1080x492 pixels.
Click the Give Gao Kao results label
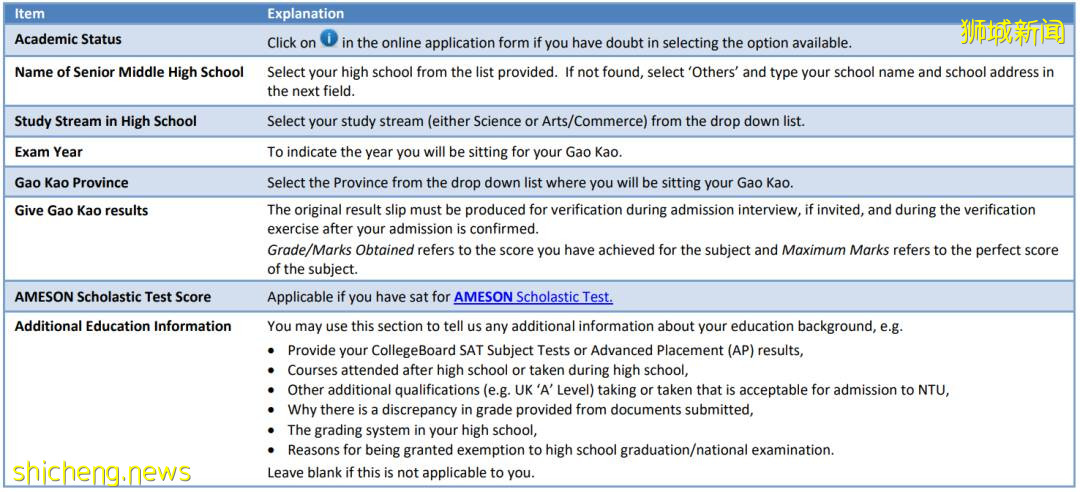point(81,210)
